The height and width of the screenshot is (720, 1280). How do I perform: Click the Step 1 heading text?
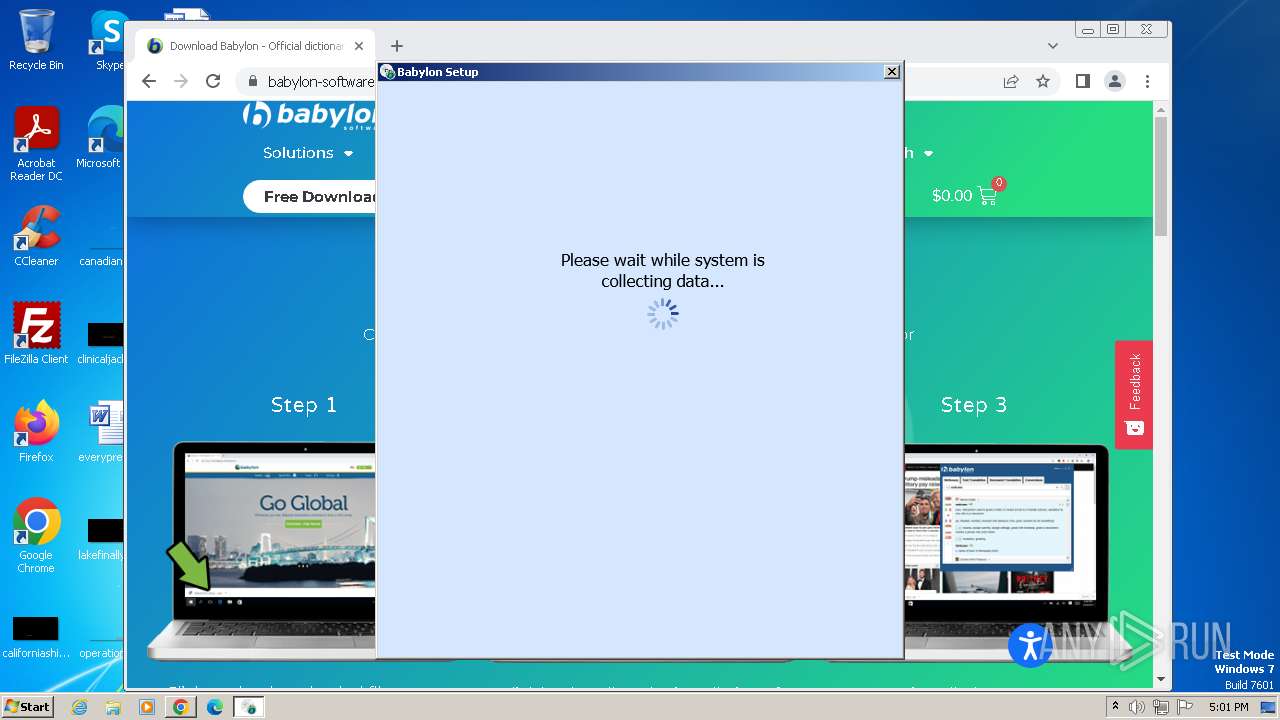(304, 405)
